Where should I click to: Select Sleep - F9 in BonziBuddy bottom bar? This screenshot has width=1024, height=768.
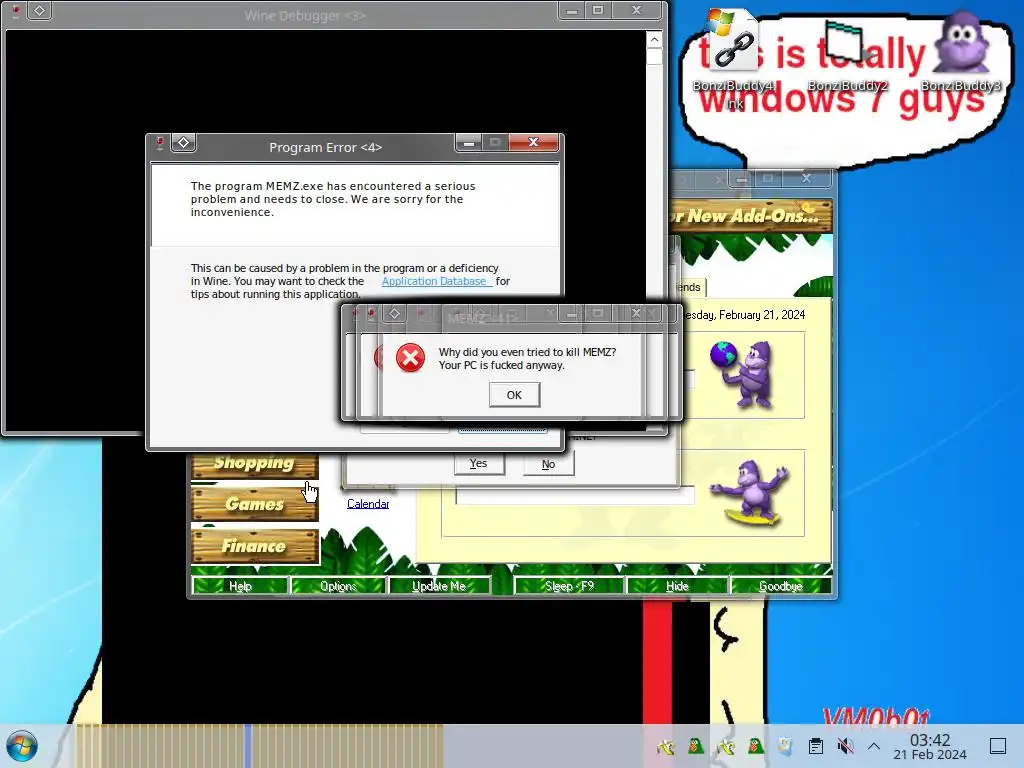pos(569,586)
